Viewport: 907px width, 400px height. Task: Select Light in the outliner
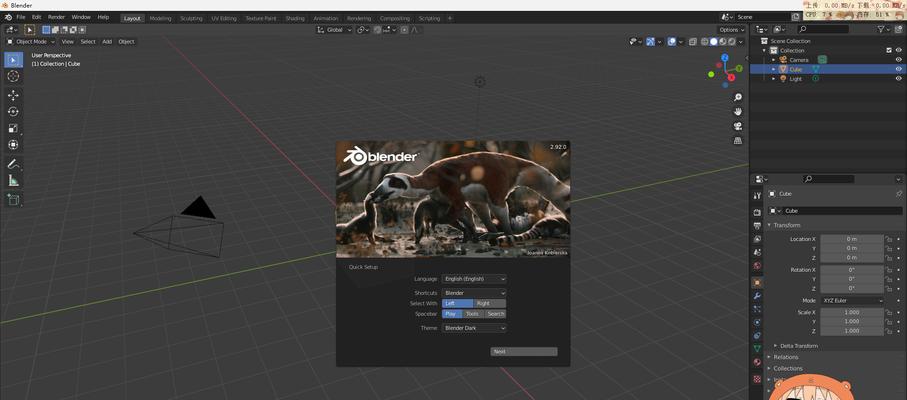[x=795, y=79]
